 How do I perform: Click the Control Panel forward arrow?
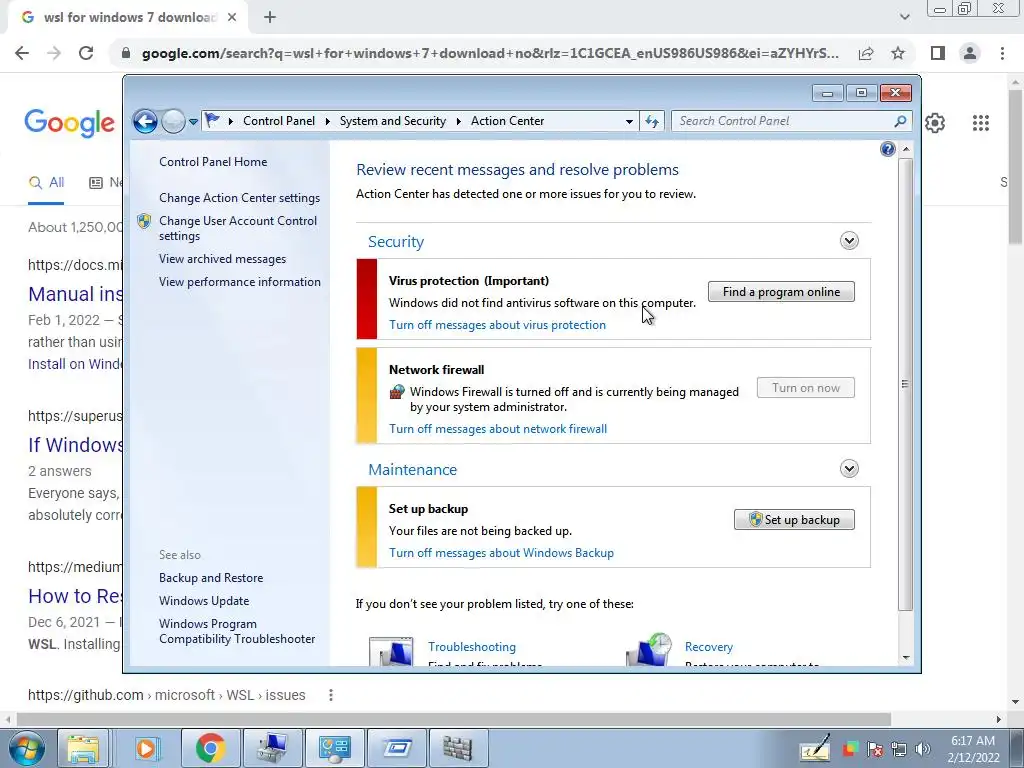coord(172,121)
